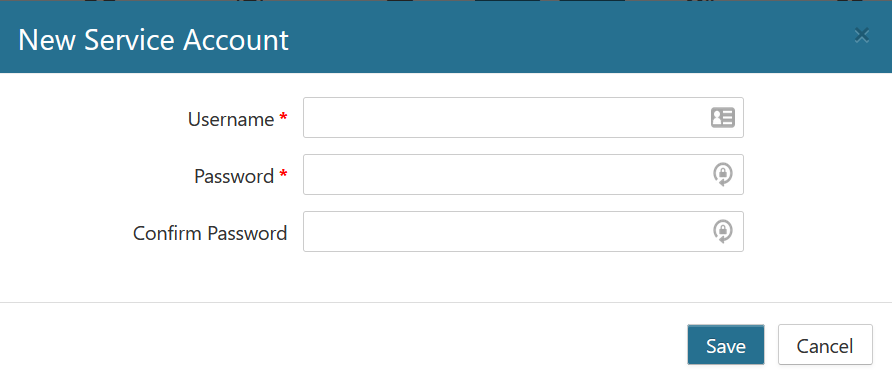This screenshot has width=892, height=384.
Task: Close the New Service Account dialog with X
Action: point(862,36)
